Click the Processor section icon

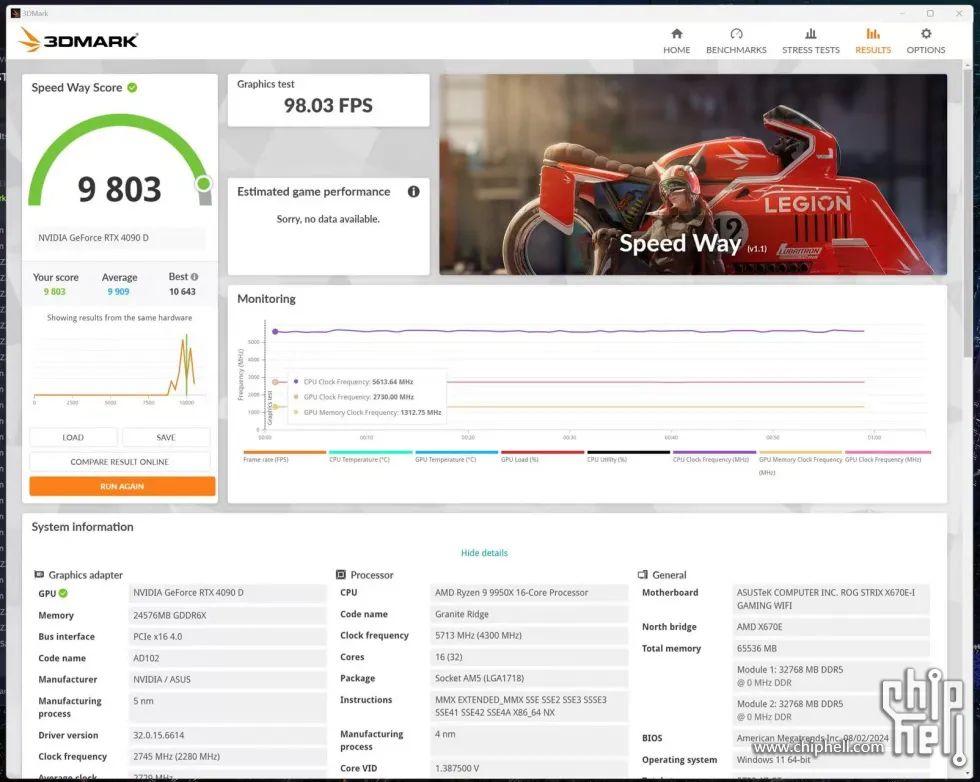pyautogui.click(x=341, y=574)
